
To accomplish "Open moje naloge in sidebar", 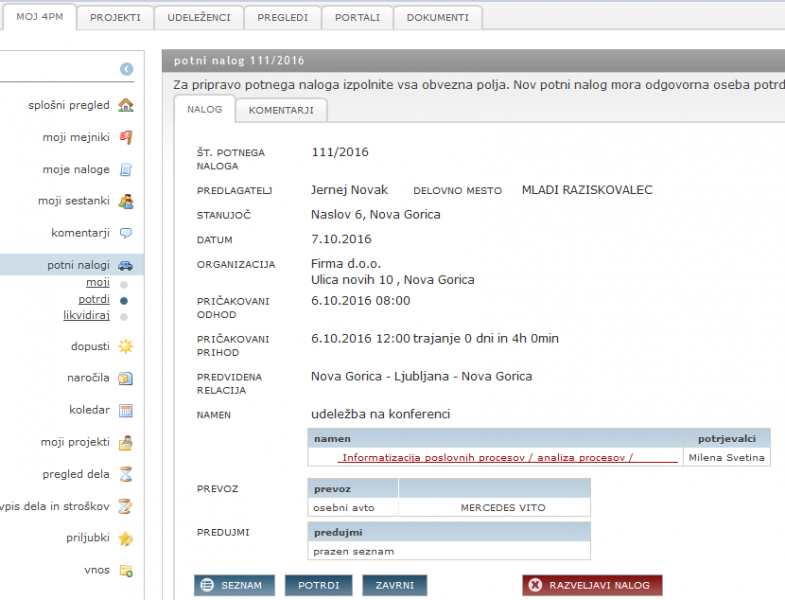I will 76,169.
